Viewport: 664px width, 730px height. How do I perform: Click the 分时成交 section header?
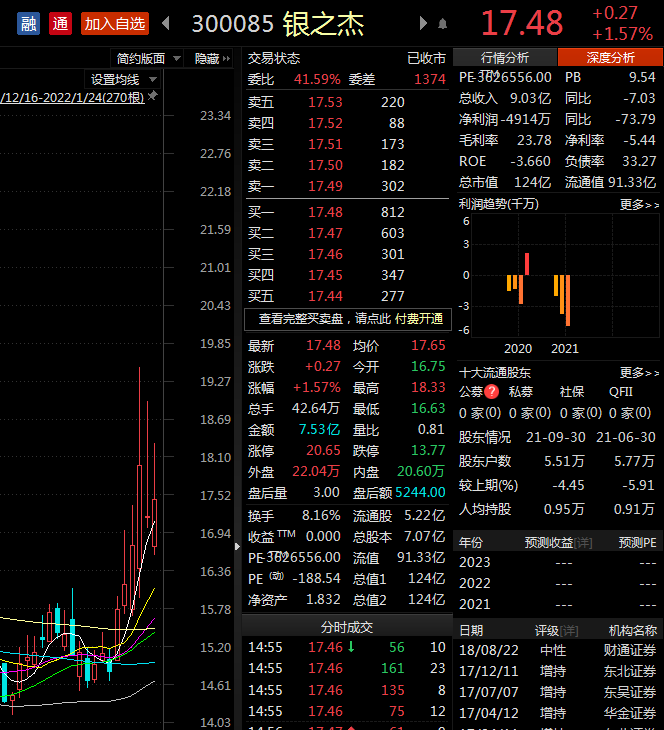(347, 627)
